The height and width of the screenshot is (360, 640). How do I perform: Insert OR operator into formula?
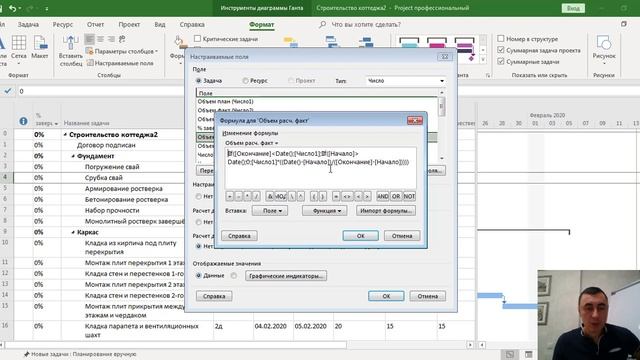[396, 196]
